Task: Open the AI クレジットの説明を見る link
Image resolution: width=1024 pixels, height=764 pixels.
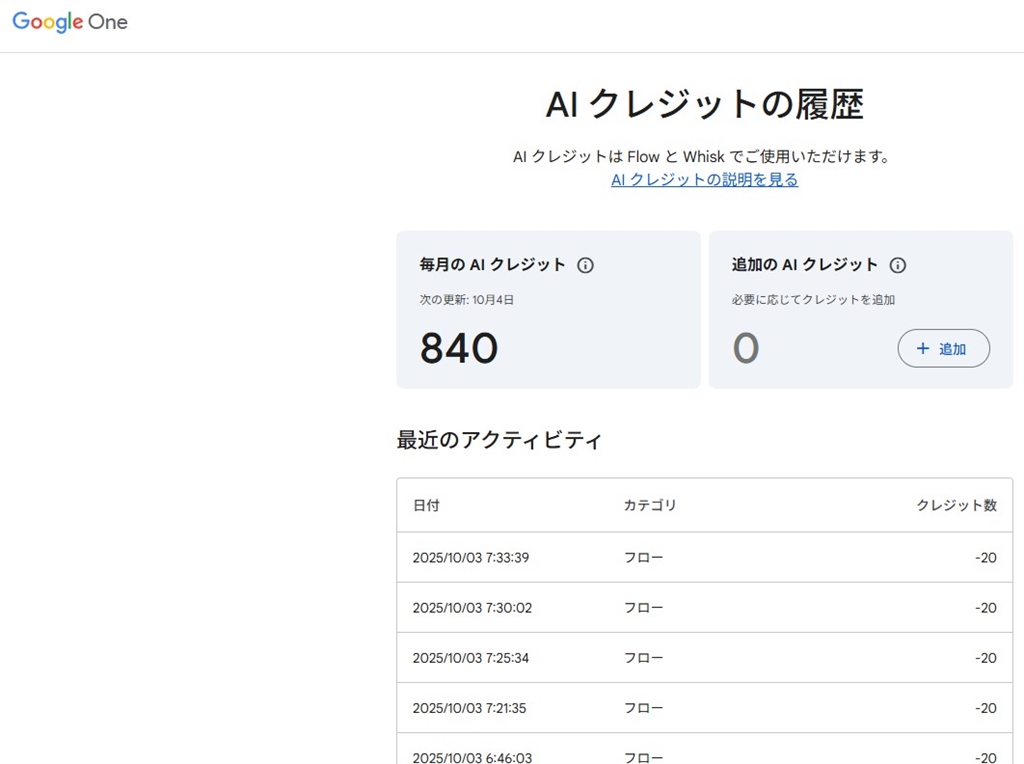Action: [704, 180]
